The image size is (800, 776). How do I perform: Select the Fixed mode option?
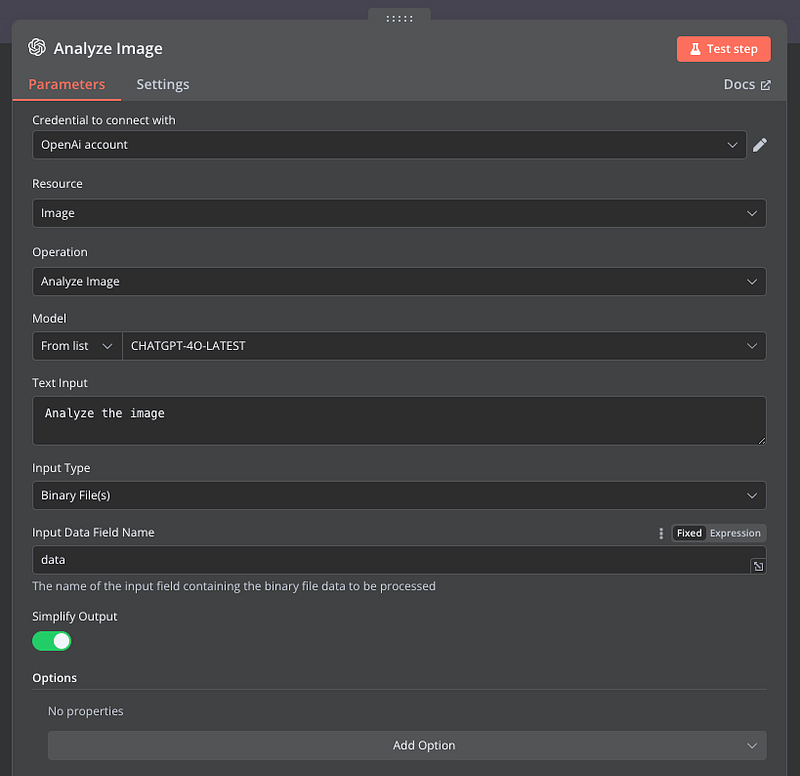click(689, 533)
